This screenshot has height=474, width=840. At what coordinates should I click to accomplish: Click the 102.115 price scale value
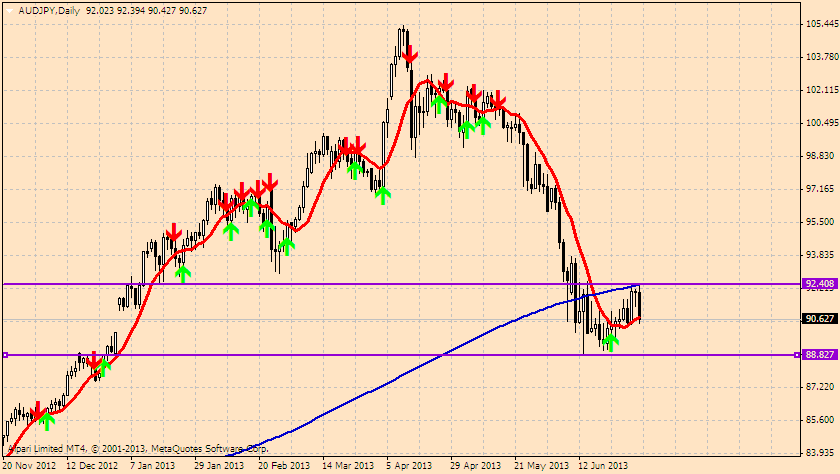[822, 90]
